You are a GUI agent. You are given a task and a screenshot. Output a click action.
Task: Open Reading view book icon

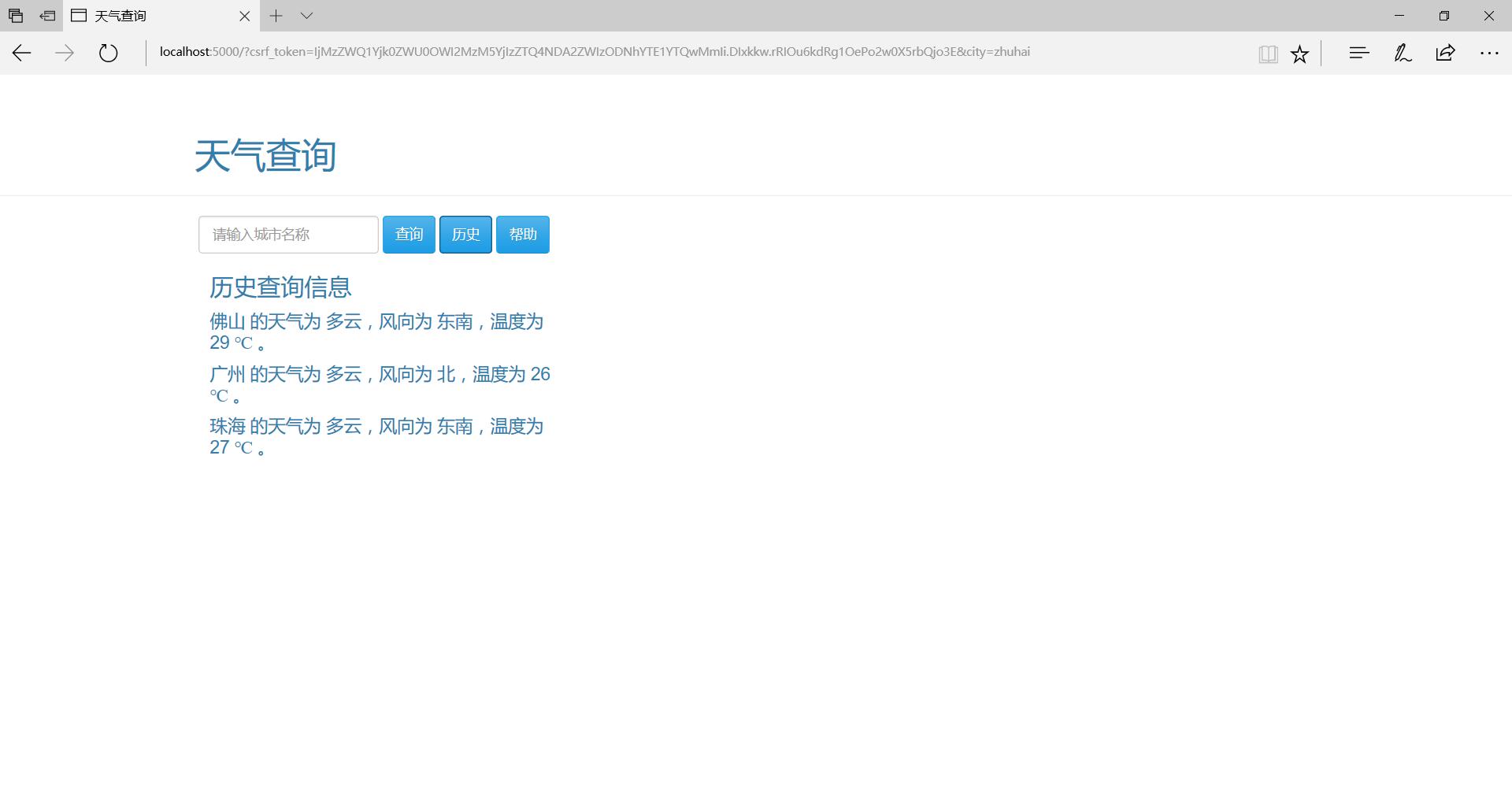click(x=1267, y=54)
